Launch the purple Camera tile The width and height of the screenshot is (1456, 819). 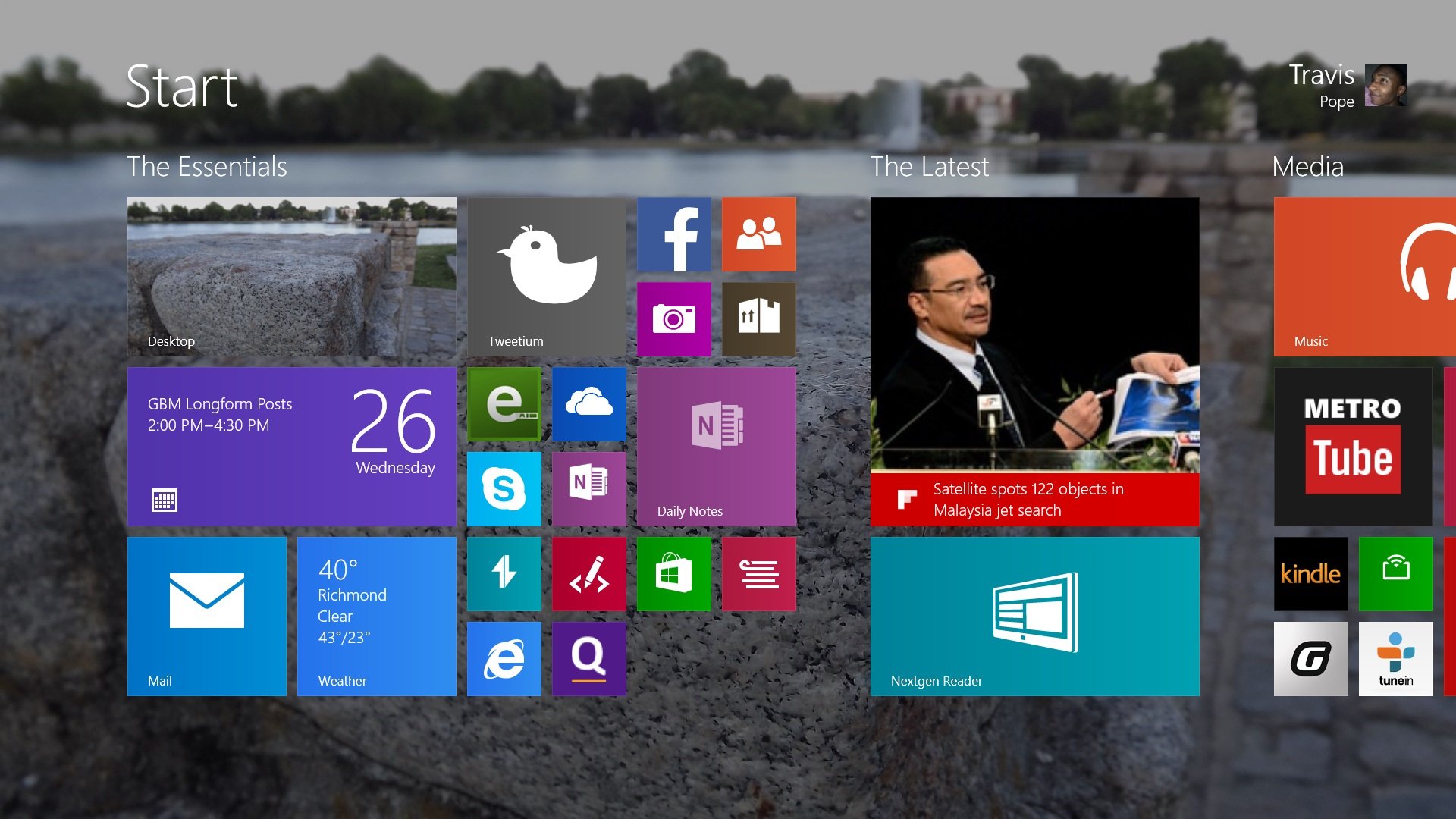[x=674, y=319]
